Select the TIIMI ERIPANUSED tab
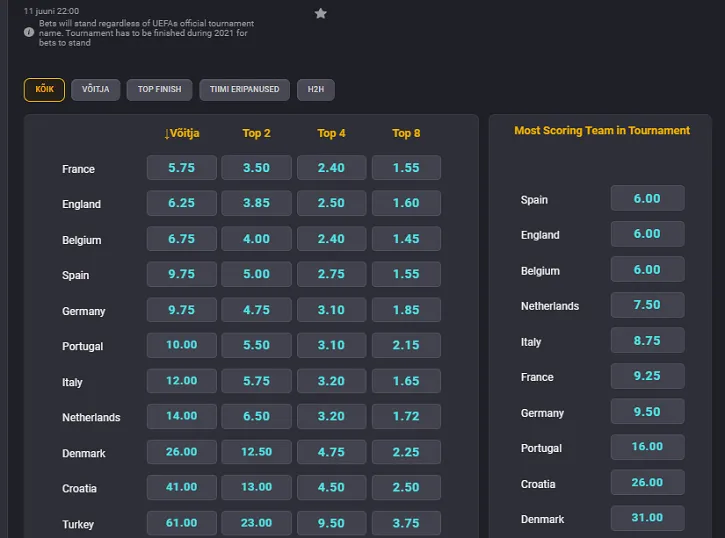Viewport: 725px width, 538px height. coord(245,90)
